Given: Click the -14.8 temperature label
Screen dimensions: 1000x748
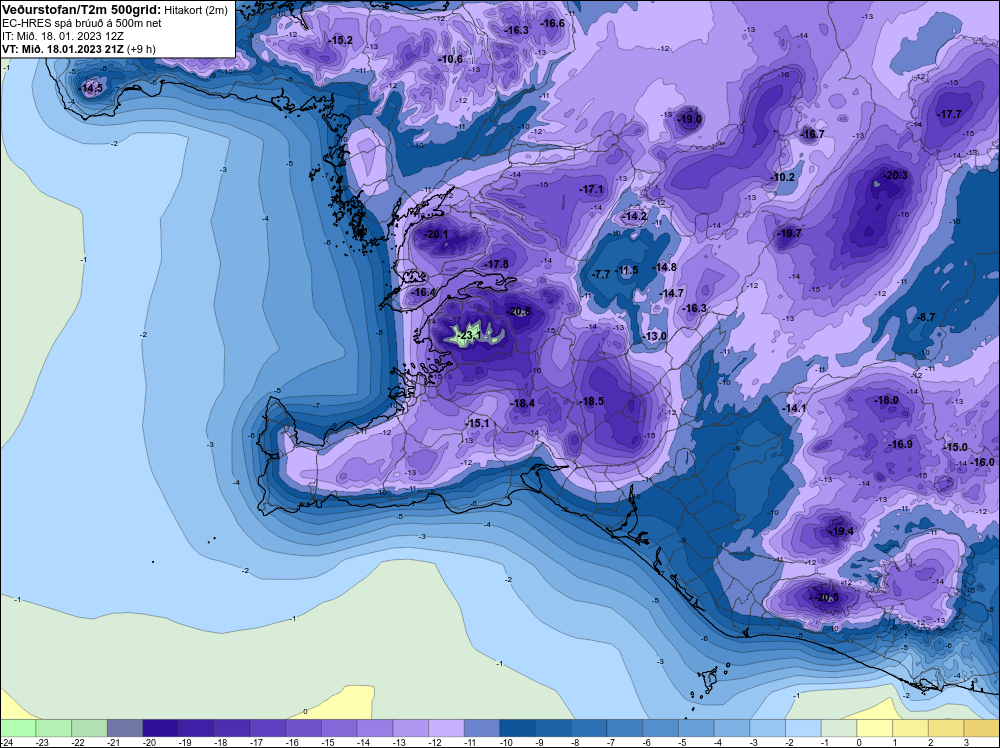Looking at the screenshot, I should (665, 267).
